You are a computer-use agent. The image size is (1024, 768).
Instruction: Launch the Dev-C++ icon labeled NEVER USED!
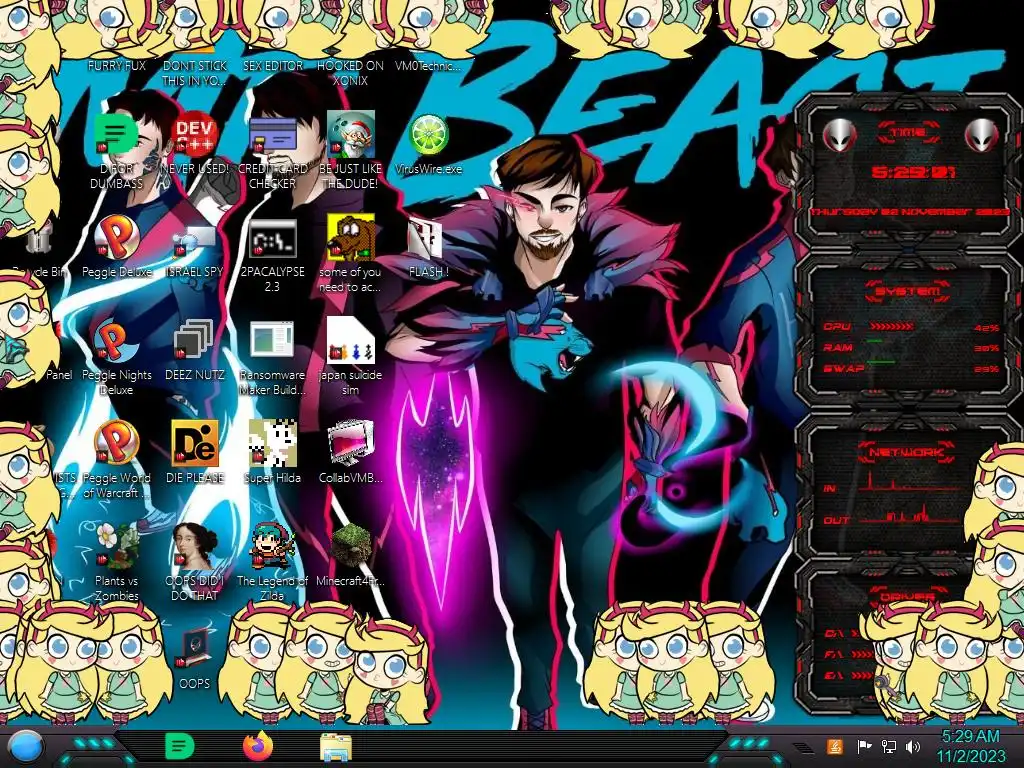(195, 134)
